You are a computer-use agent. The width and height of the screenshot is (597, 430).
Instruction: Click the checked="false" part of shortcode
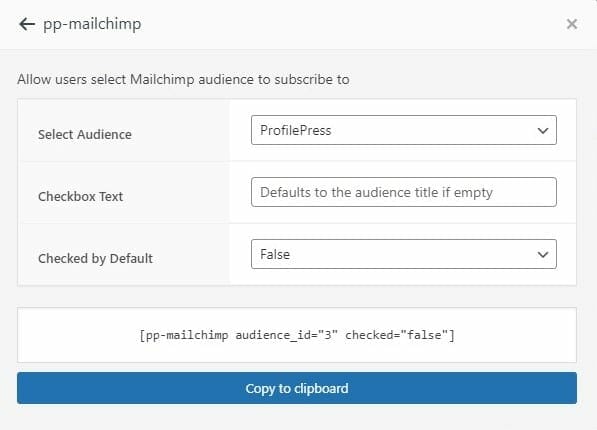pyautogui.click(x=396, y=335)
